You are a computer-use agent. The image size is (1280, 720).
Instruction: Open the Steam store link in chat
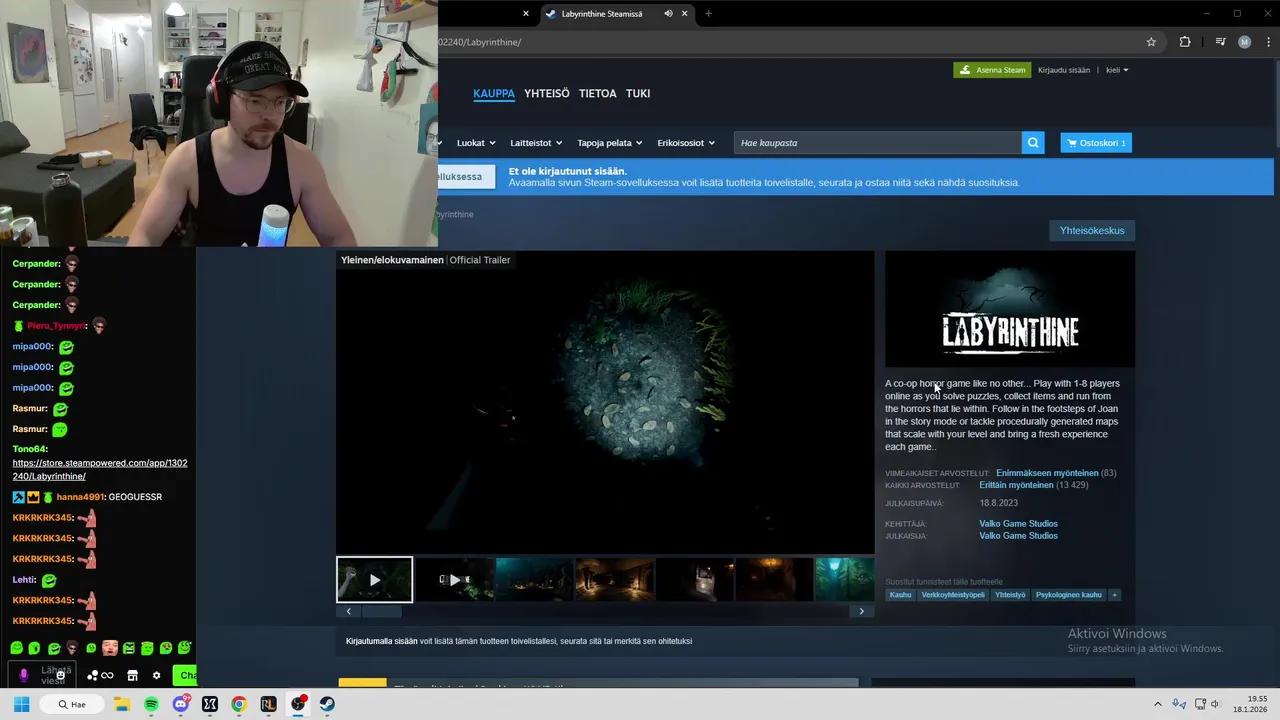(99, 470)
